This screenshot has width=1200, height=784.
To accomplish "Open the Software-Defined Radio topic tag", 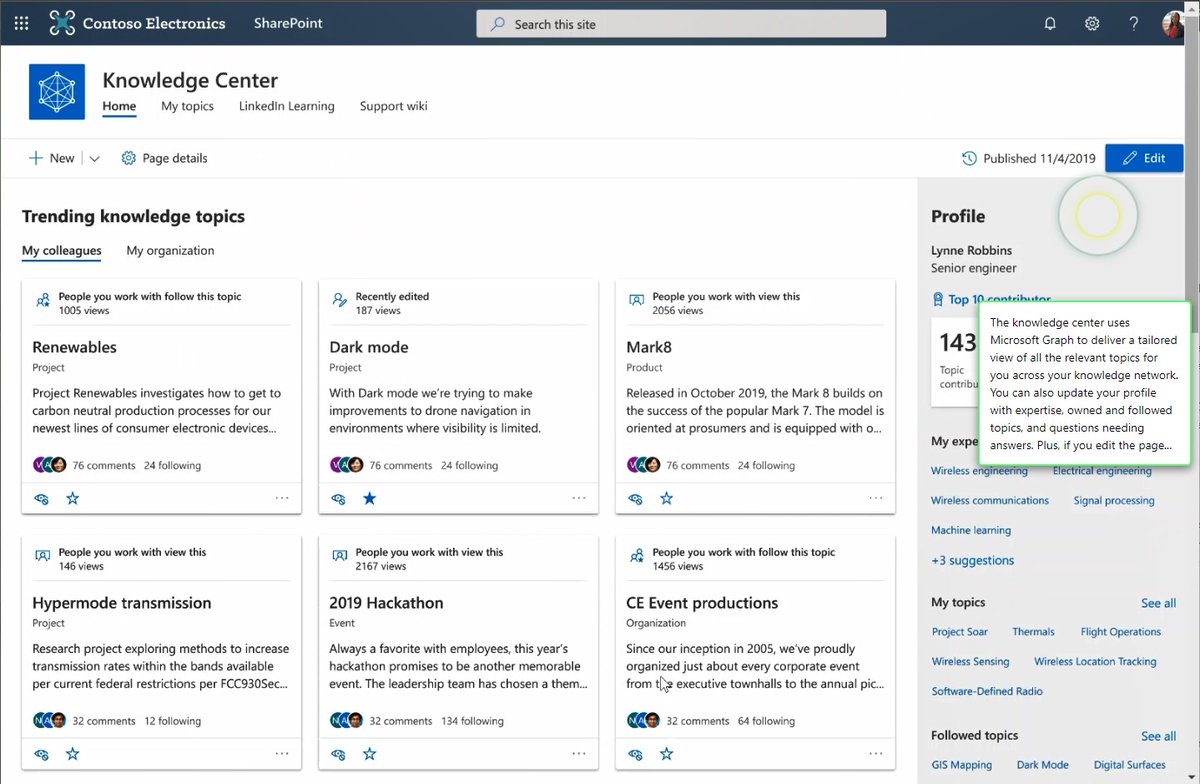I will (987, 691).
